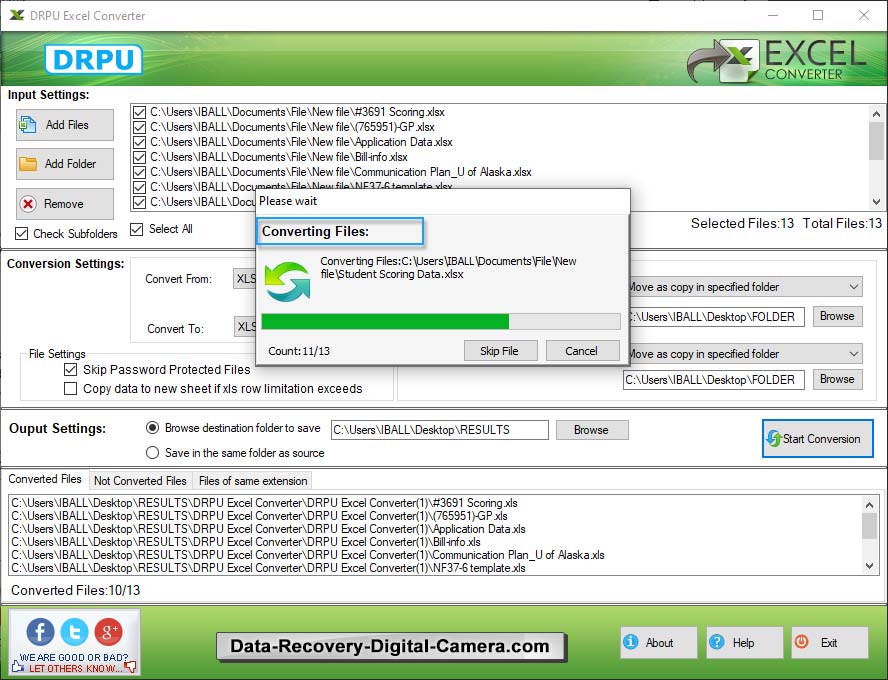Toggle the Check Subfolders checkbox
Viewport: 888px width, 680px height.
click(x=22, y=233)
